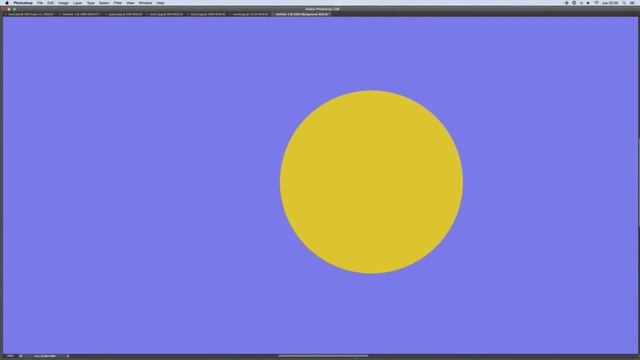Image resolution: width=640 pixels, height=360 pixels.
Task: Open the Window menu
Action: click(x=145, y=3)
